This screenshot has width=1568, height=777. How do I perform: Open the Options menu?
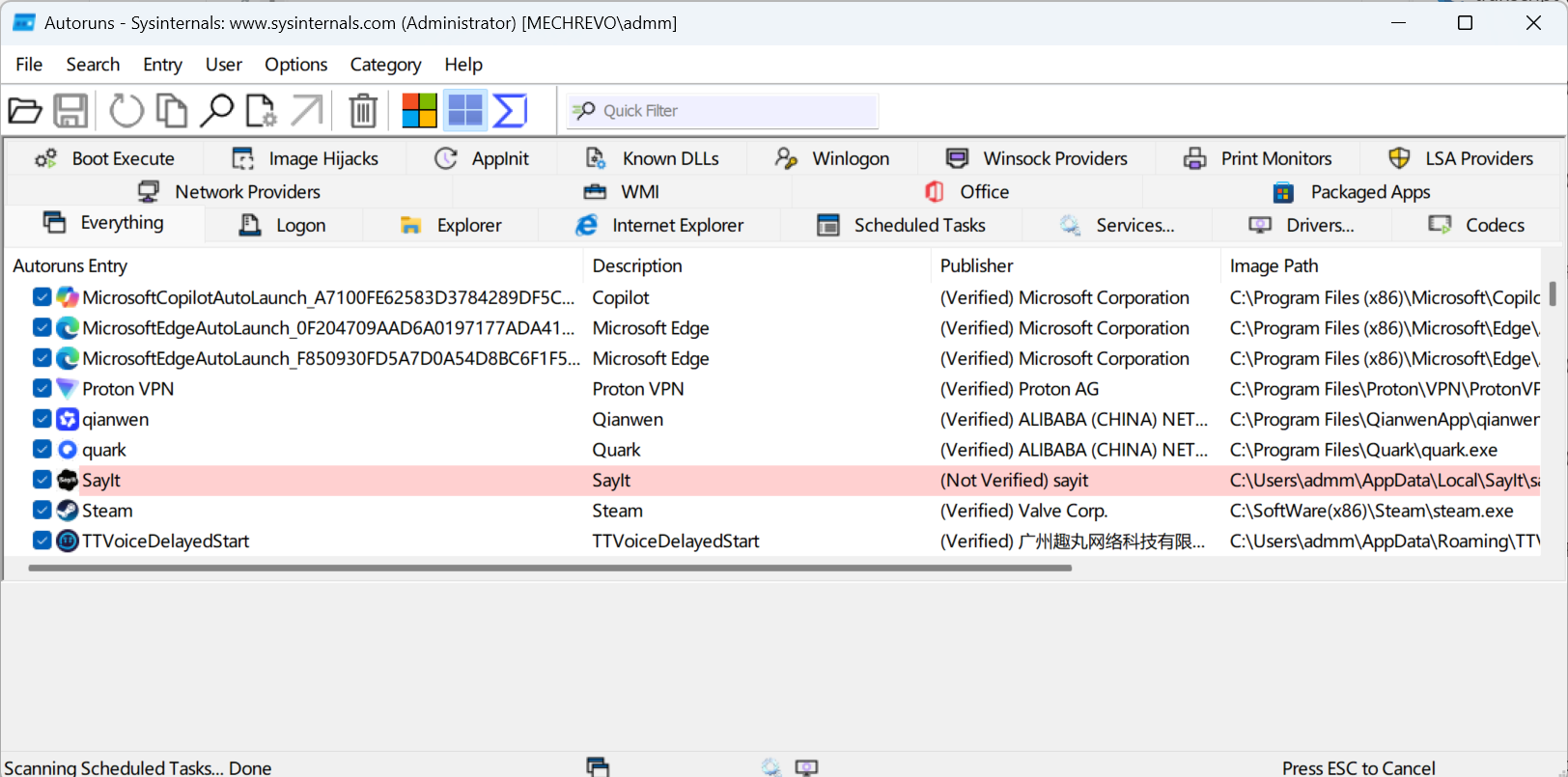coord(296,65)
